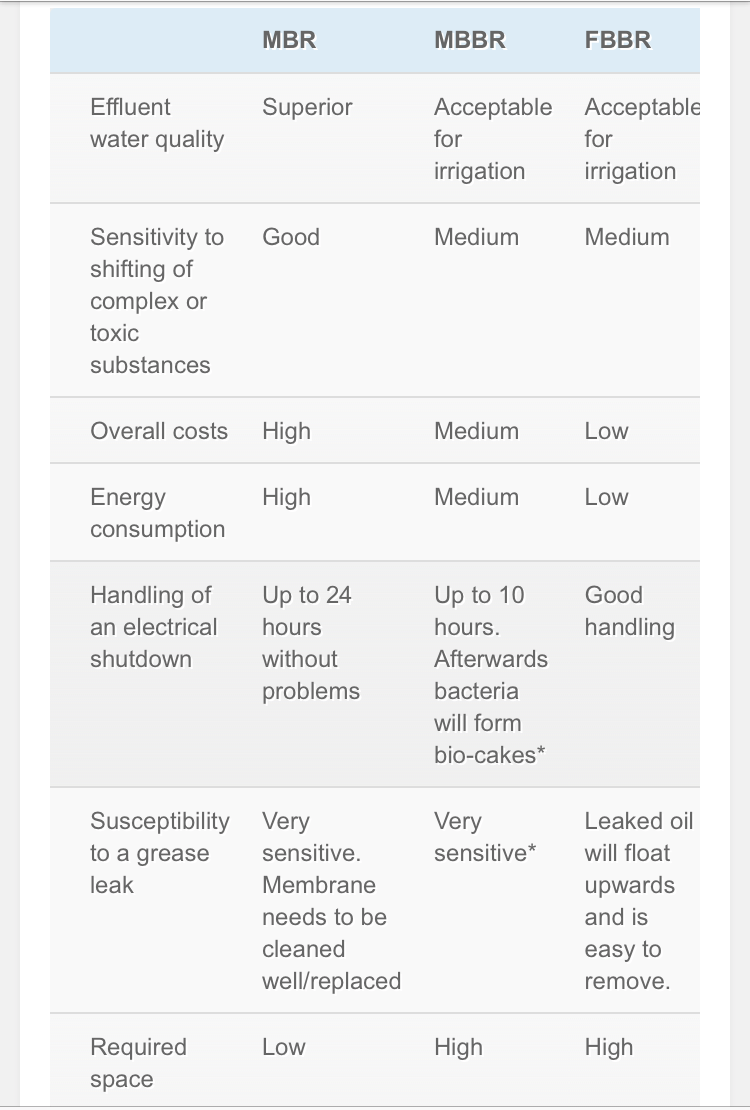750x1110 pixels.
Task: Click 'Handling of an electrical shutdown' label
Action: tap(154, 627)
